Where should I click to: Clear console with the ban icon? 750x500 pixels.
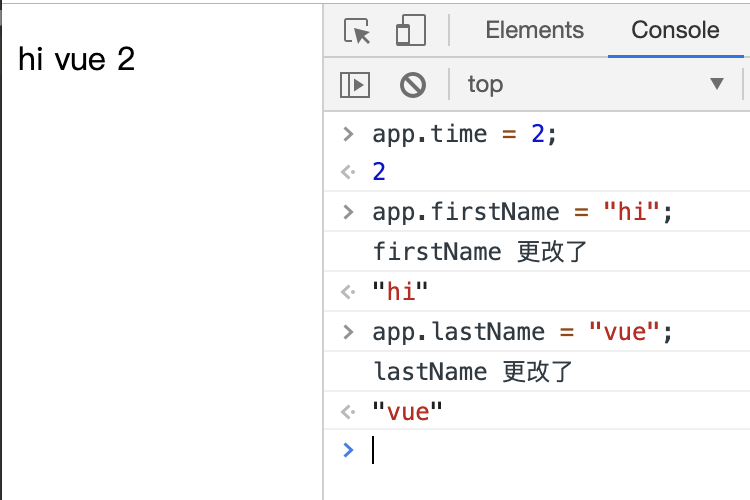(413, 85)
